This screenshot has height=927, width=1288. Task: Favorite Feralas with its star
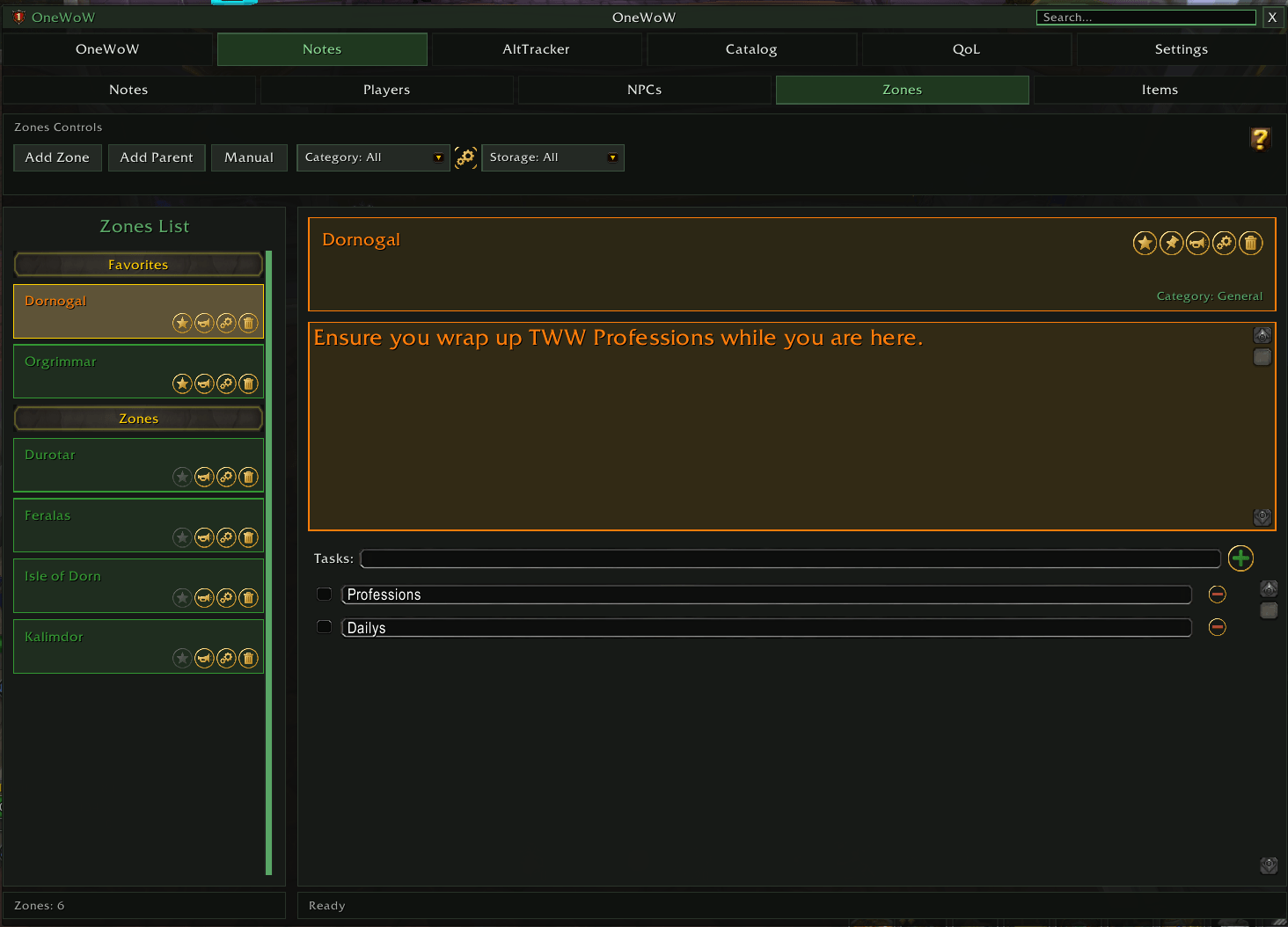tap(182, 537)
